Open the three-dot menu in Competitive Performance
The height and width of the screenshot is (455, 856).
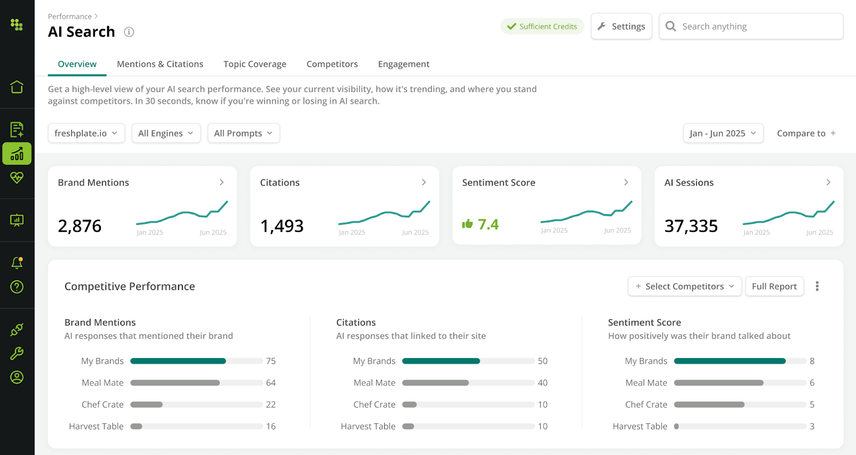pyautogui.click(x=817, y=286)
